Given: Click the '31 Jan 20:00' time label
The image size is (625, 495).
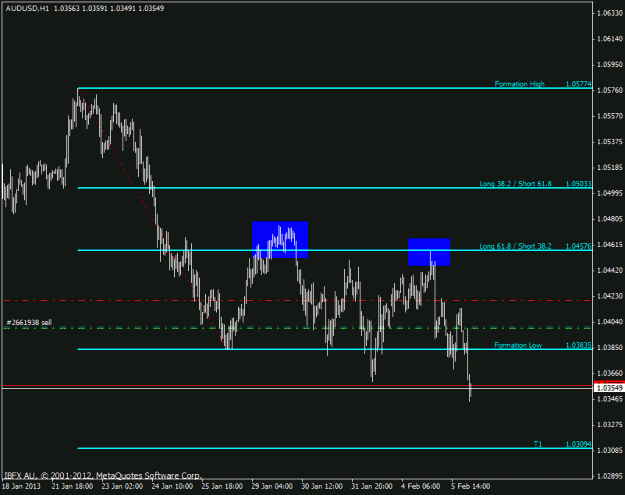Looking at the screenshot, I should (372, 486).
